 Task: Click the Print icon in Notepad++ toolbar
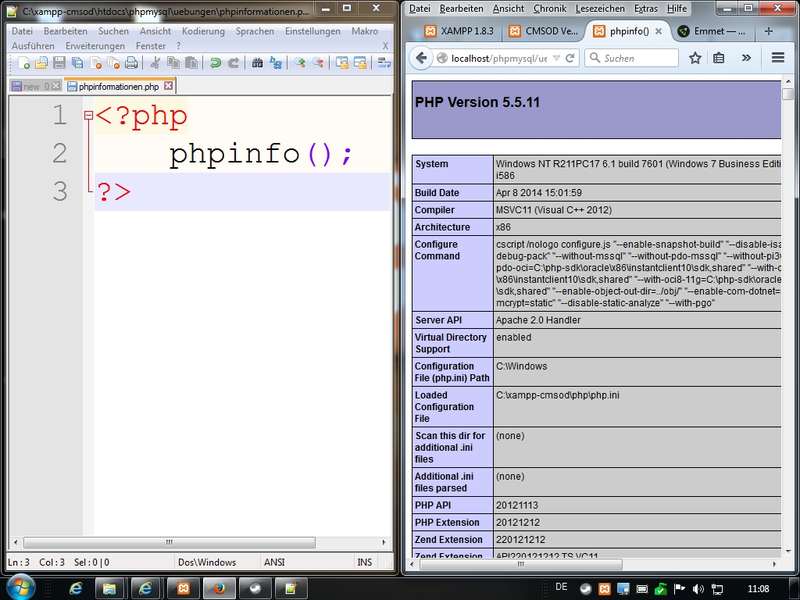pos(131,63)
